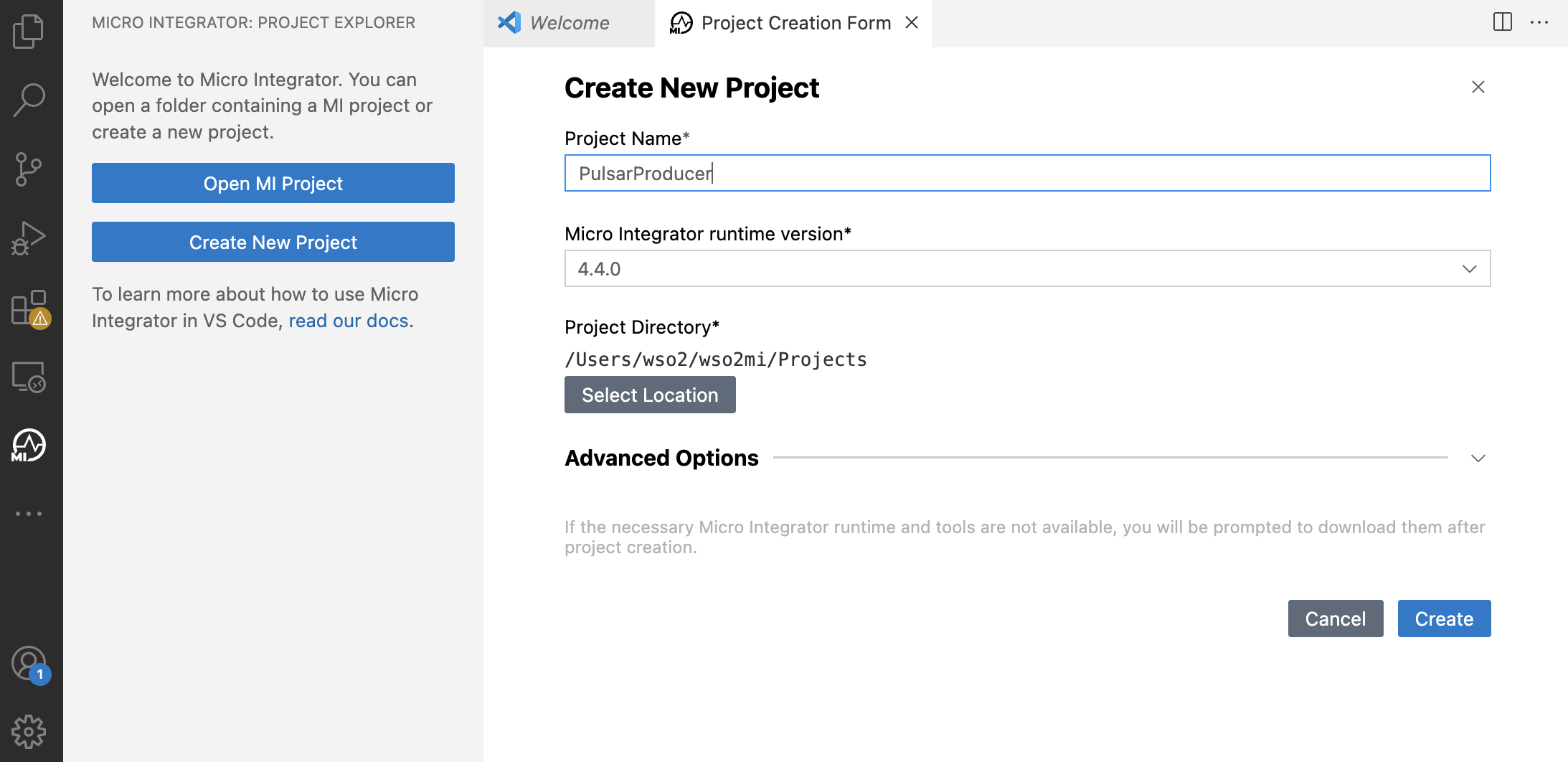
Task: Click the /Users/wso2/wso2mi/Projects directory path
Action: (x=716, y=359)
